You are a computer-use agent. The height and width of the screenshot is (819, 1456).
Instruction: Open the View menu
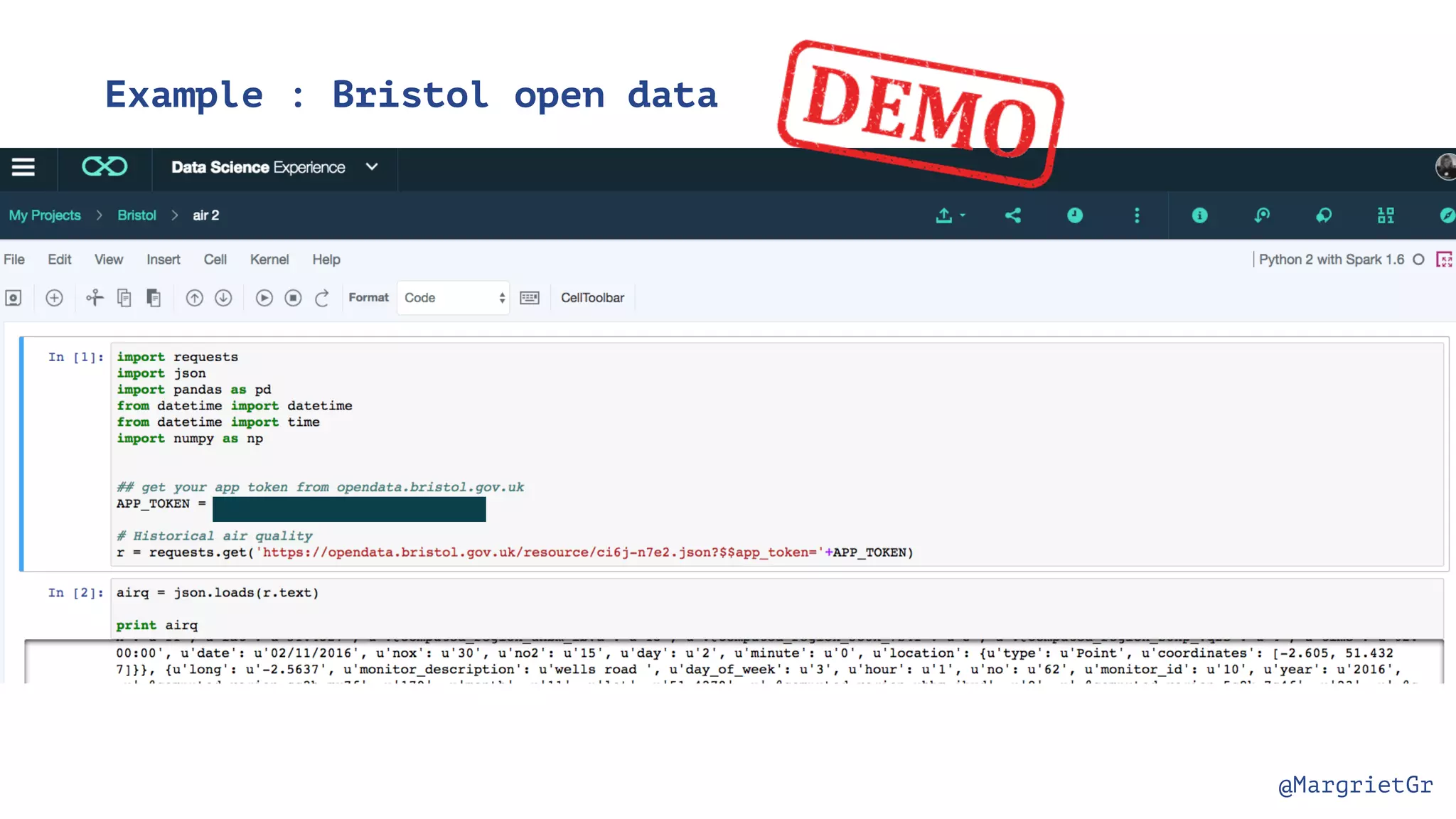(x=109, y=259)
